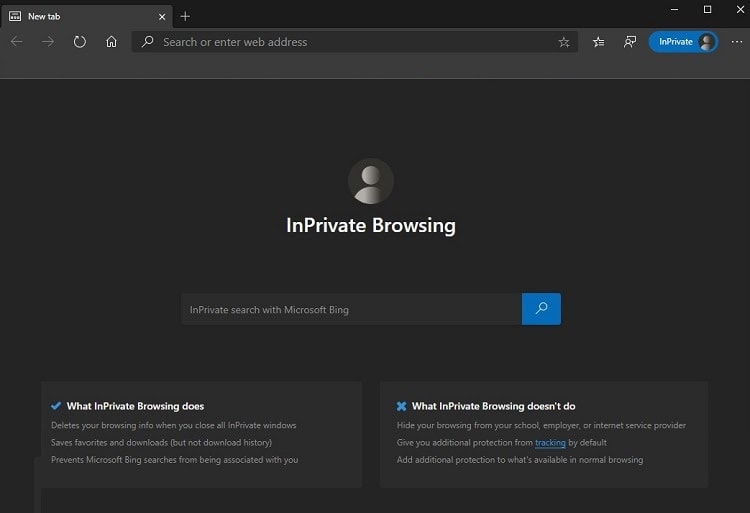Click "Hide your browsing from your school" line
Viewport: 750px width, 513px height.
541,425
